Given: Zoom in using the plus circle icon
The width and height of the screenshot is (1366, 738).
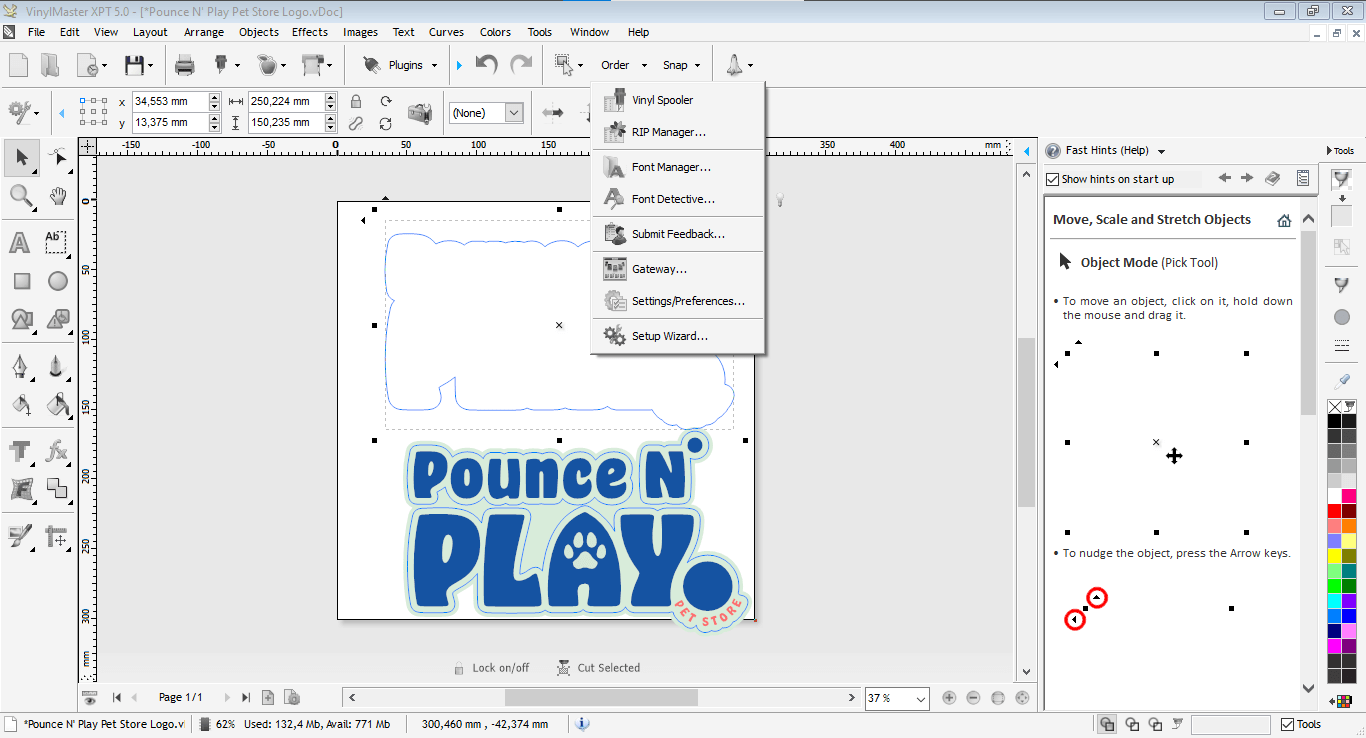Looking at the screenshot, I should tap(949, 698).
